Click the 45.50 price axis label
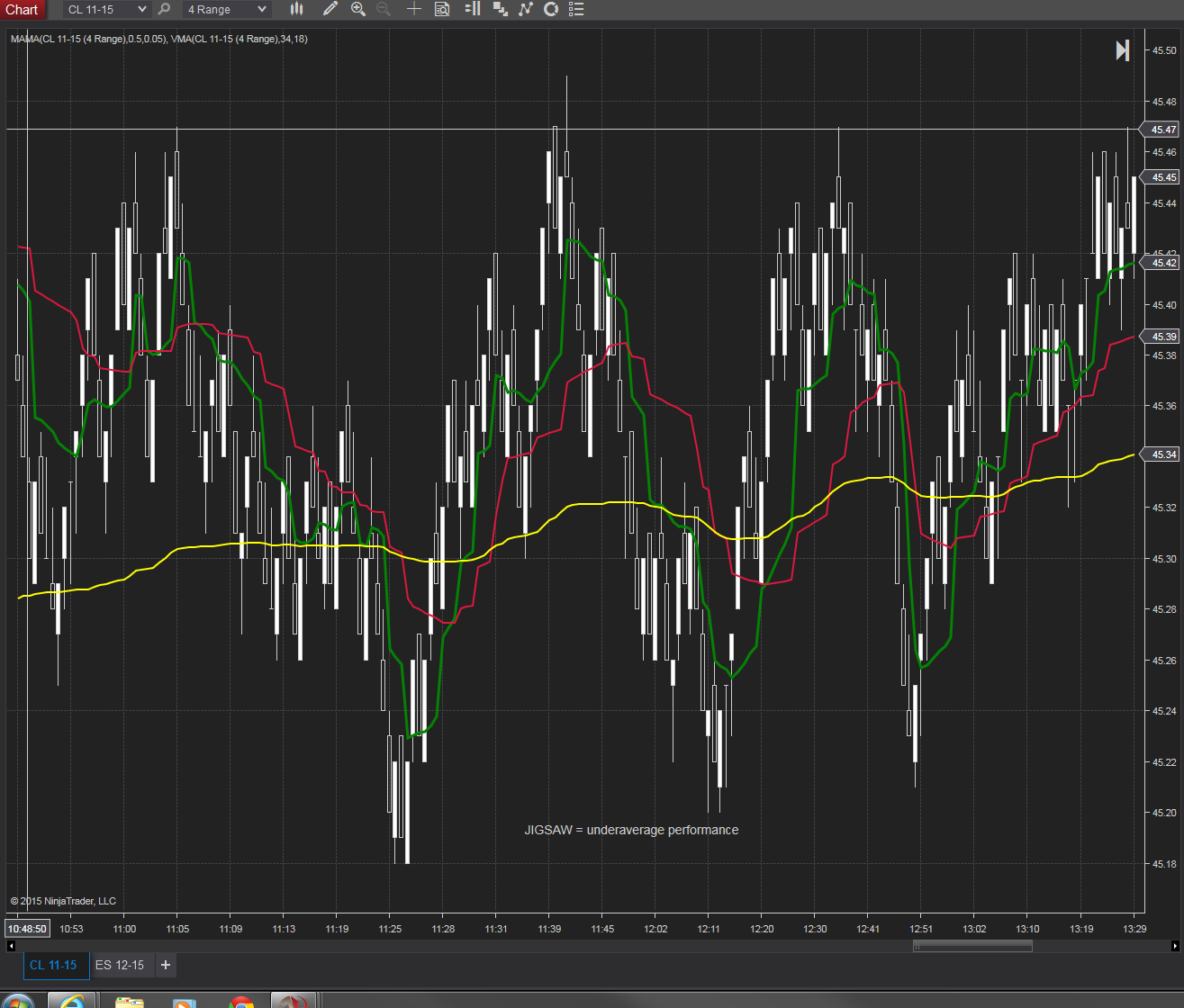1184x1008 pixels. click(1164, 50)
